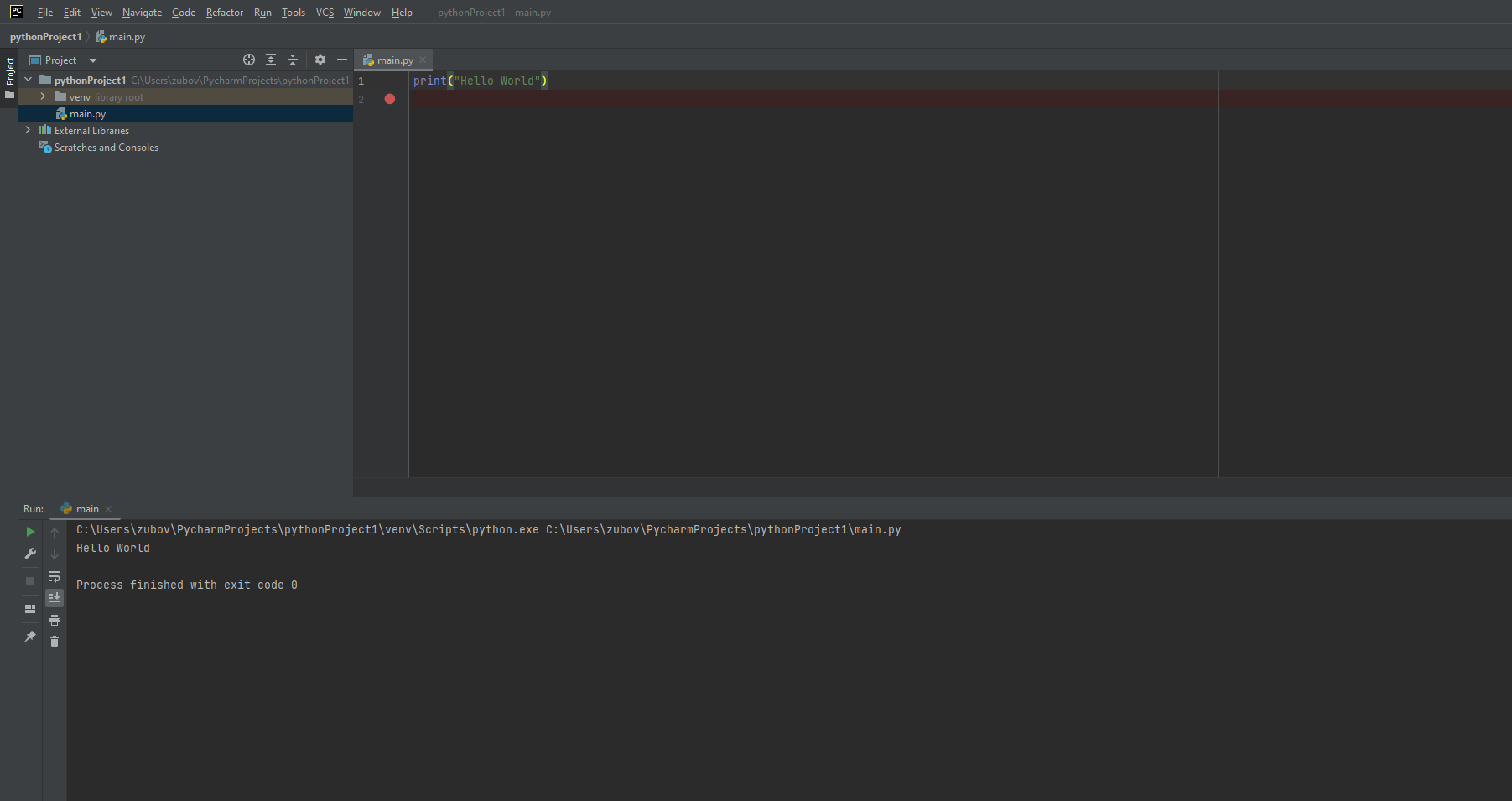Click the Hello World output line
1512x801 pixels.
click(112, 548)
